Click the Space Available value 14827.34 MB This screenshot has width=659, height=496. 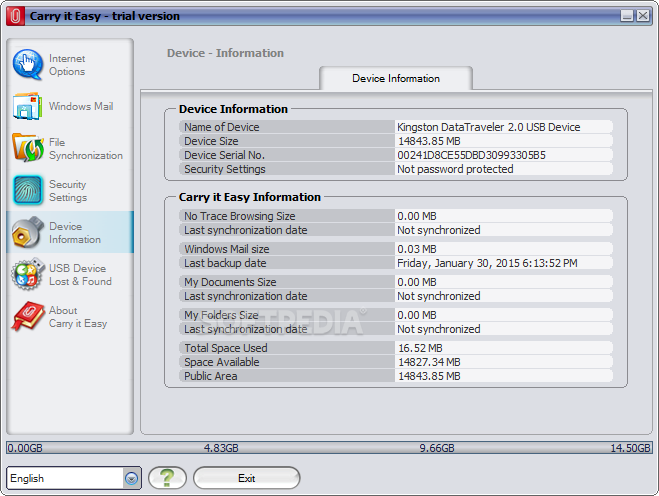pos(429,362)
